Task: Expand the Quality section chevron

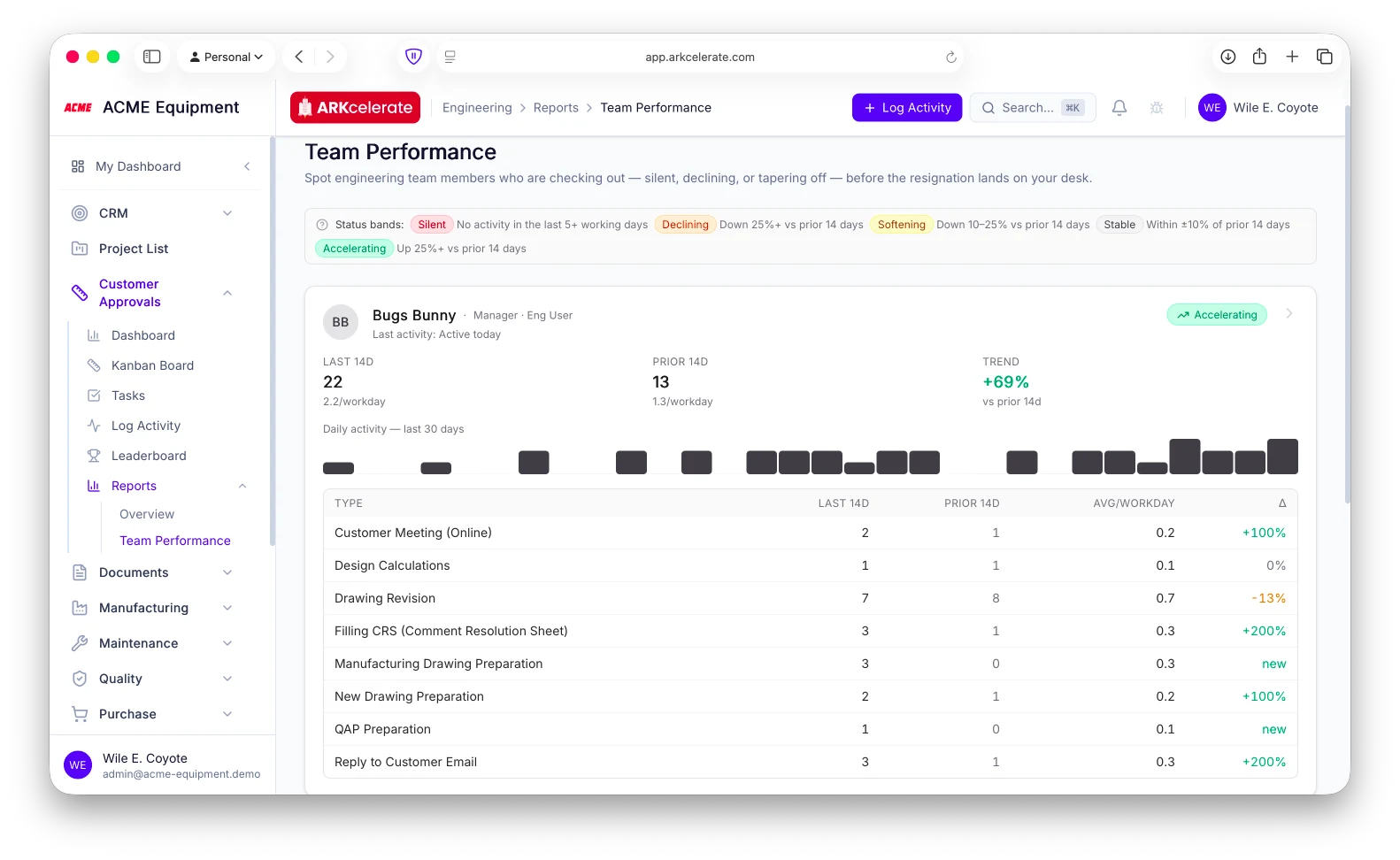Action: (x=227, y=679)
